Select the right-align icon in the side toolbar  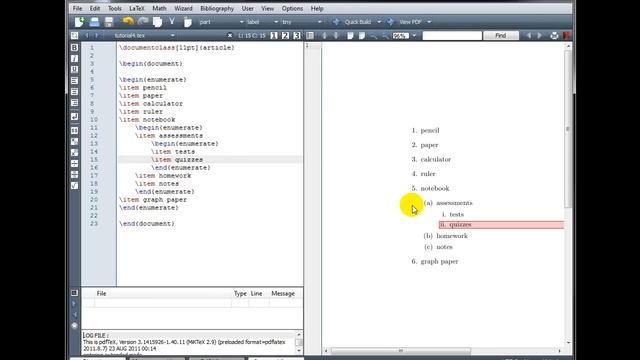[74, 103]
